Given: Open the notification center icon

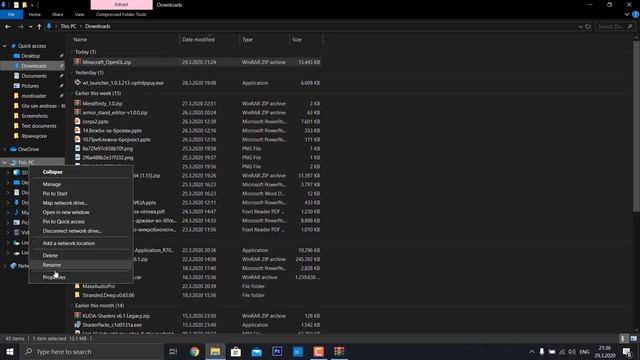Looking at the screenshot, I should click(627, 351).
